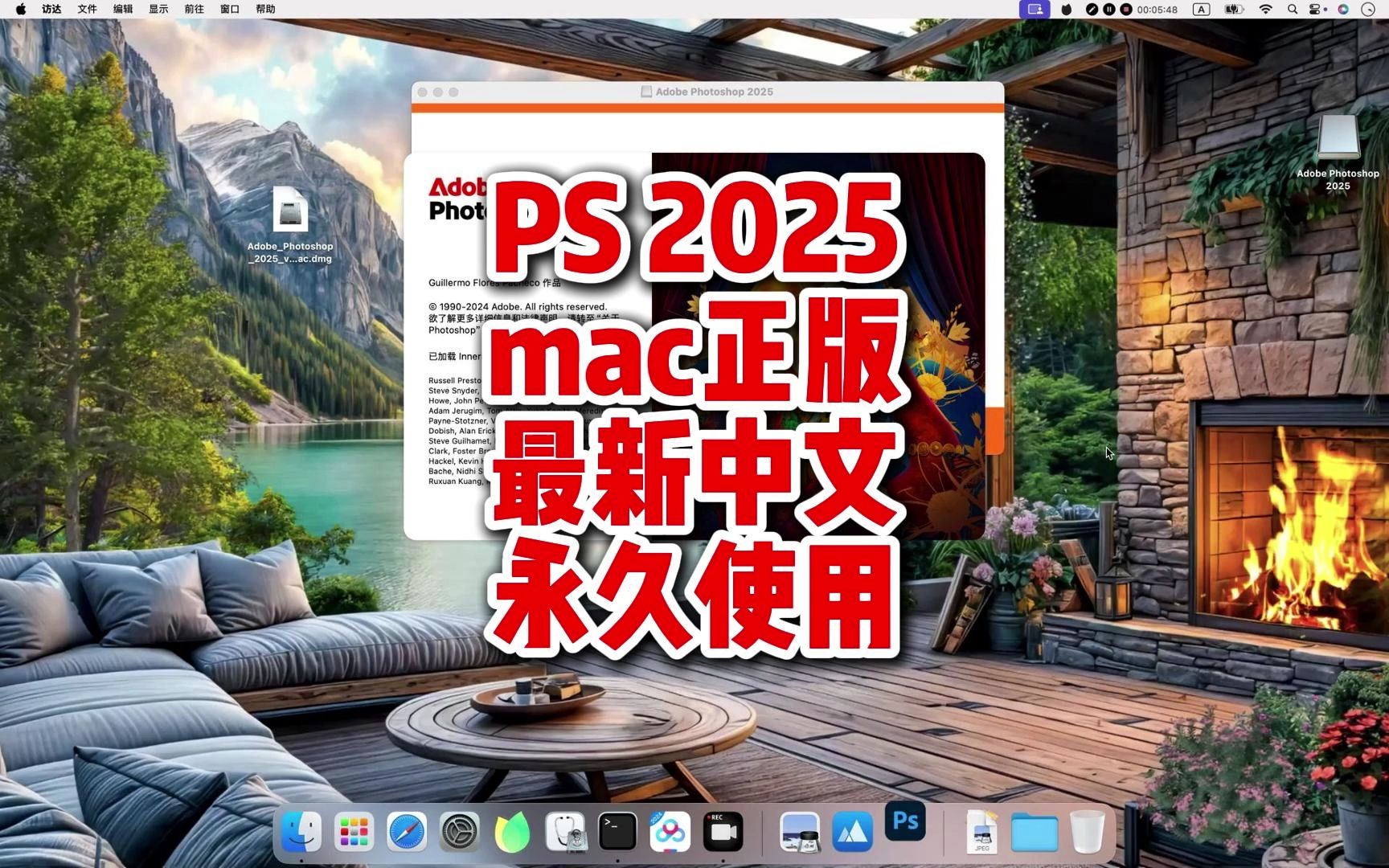Toggle Wi-Fi in the menu bar

(x=1267, y=10)
